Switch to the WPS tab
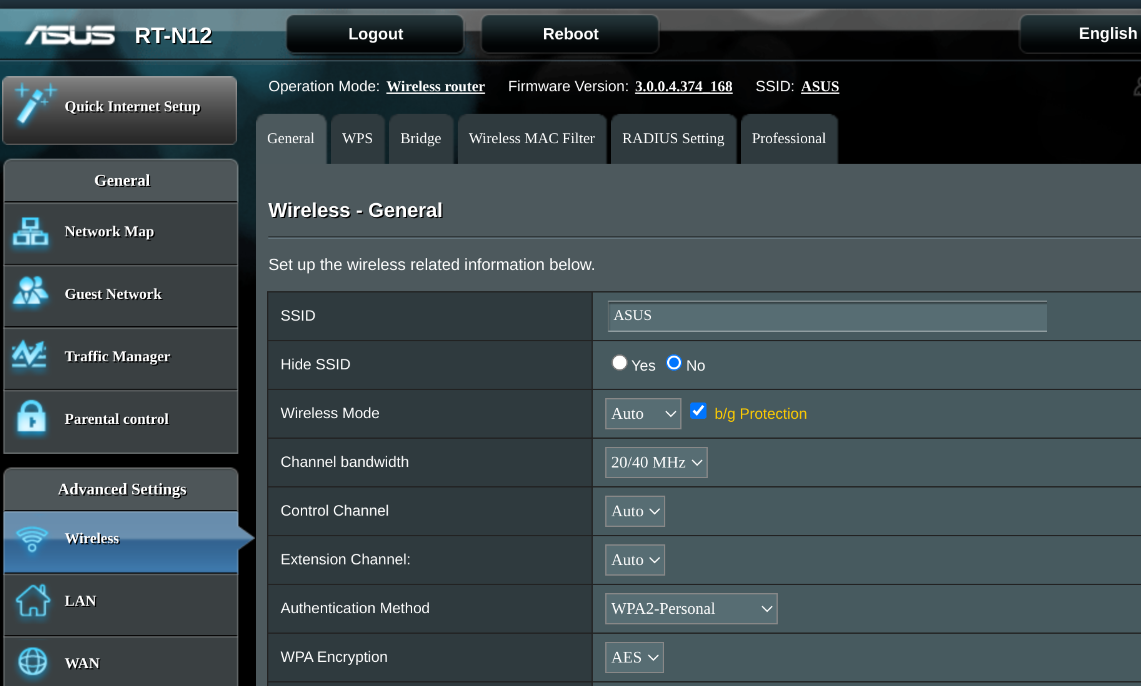The height and width of the screenshot is (686, 1141). tap(357, 139)
